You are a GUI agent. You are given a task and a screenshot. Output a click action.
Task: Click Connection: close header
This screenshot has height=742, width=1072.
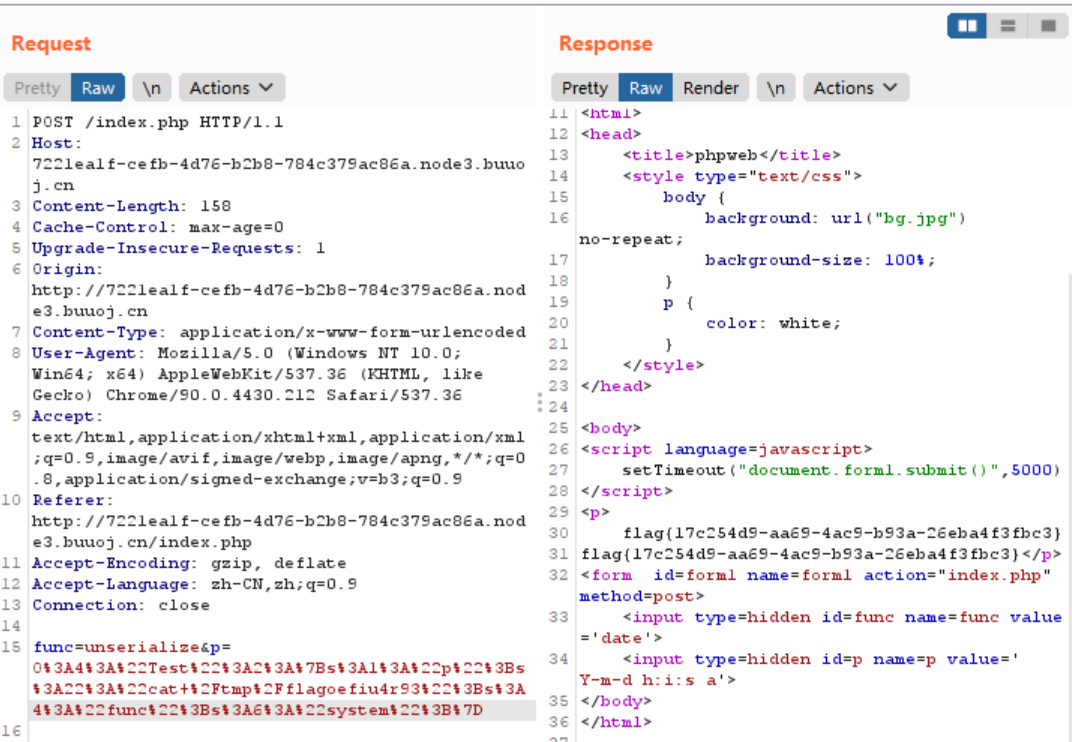coord(120,605)
